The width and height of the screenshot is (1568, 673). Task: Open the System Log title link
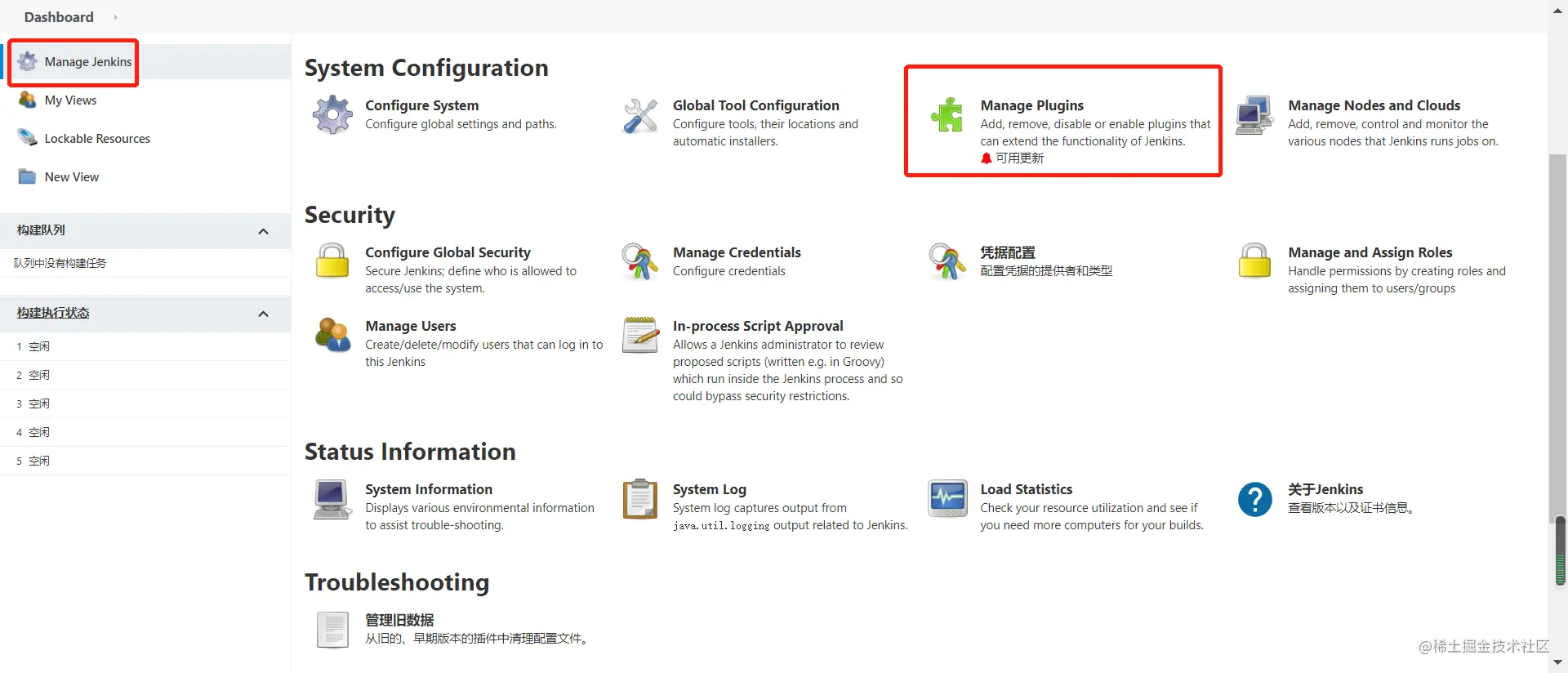710,489
